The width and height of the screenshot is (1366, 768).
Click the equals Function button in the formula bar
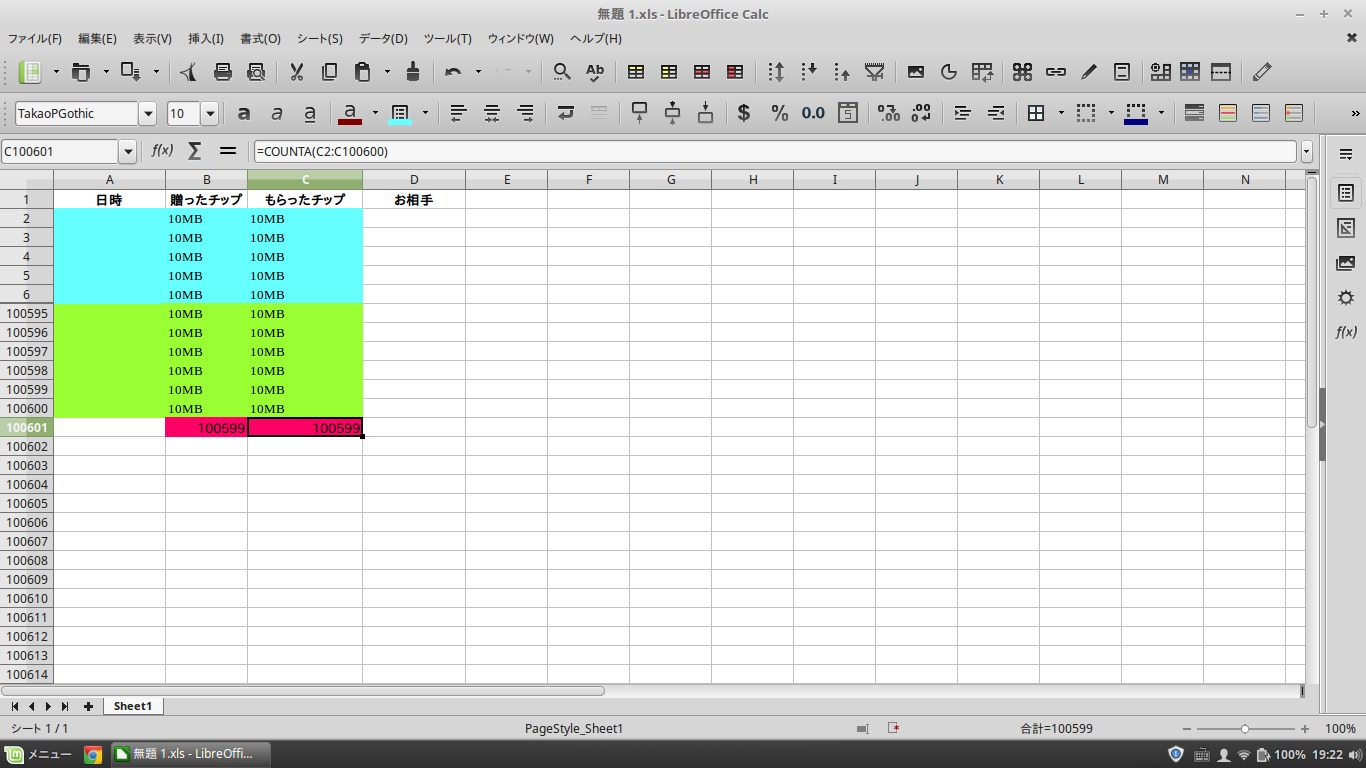(x=228, y=151)
